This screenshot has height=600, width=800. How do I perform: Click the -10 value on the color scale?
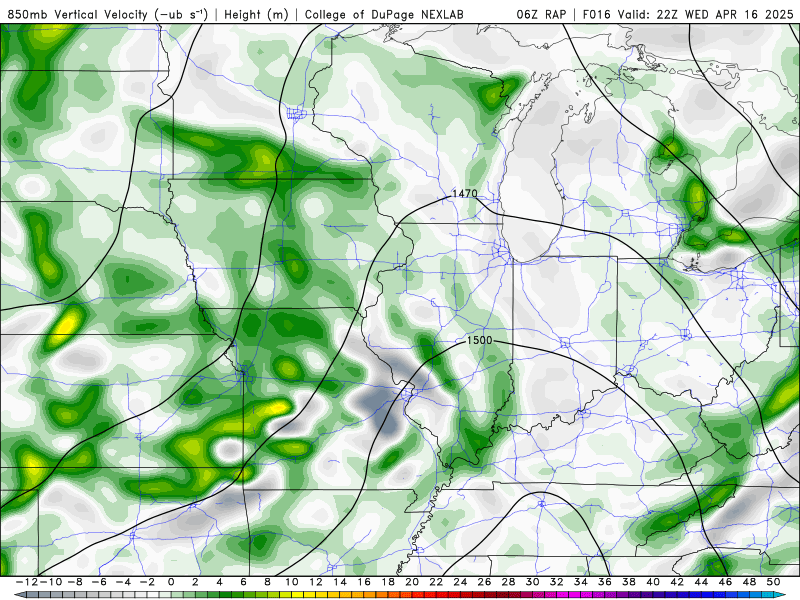tap(49, 582)
